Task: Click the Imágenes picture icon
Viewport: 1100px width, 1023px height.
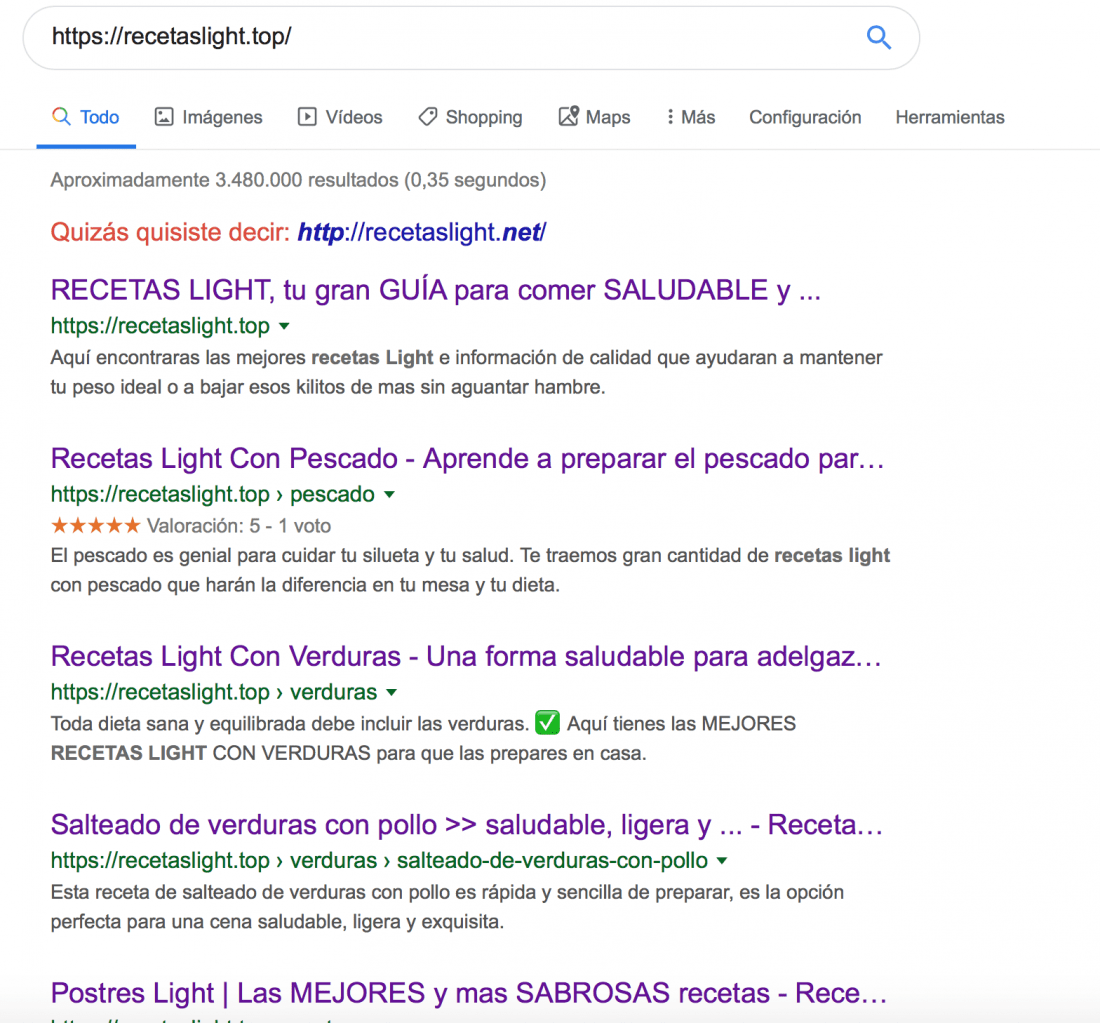Action: coord(163,116)
